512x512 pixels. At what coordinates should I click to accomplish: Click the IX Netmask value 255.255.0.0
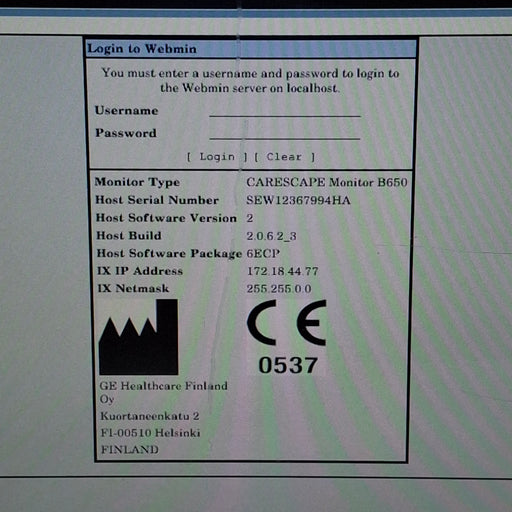click(279, 289)
